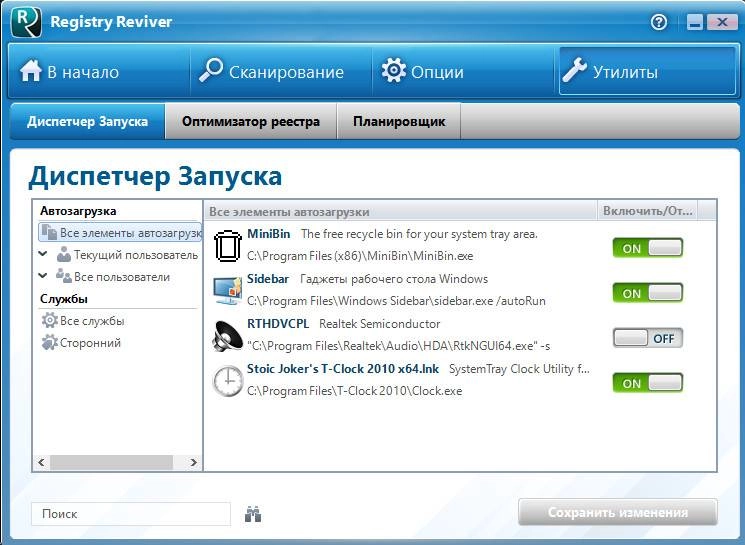Select the Sidebar entry name

(268, 279)
